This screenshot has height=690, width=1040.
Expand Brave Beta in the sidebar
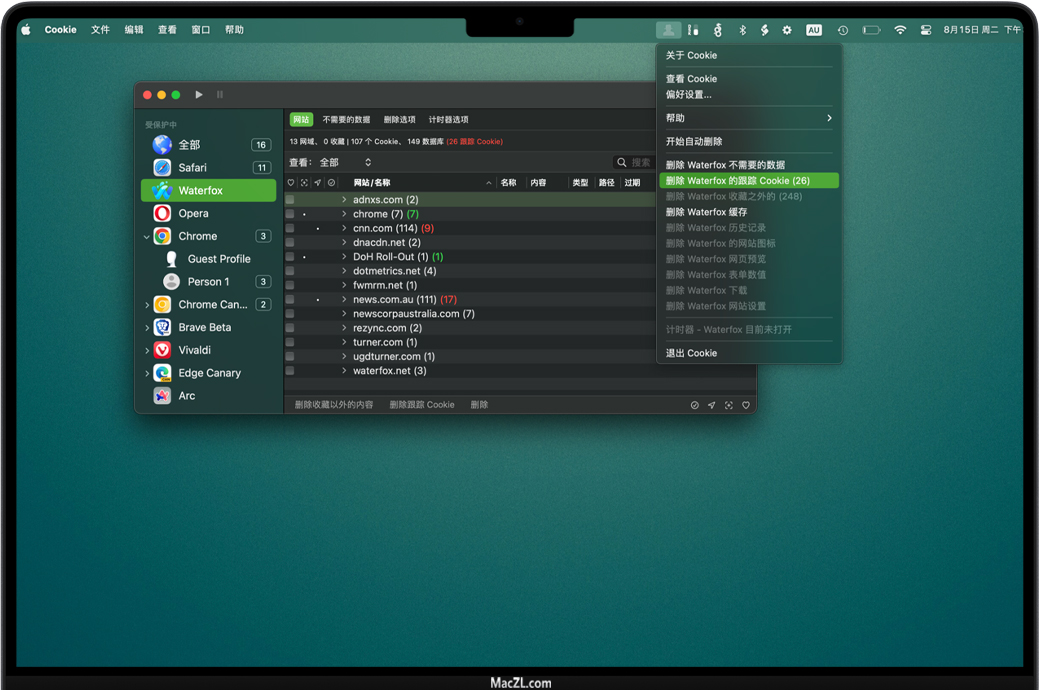tap(147, 327)
